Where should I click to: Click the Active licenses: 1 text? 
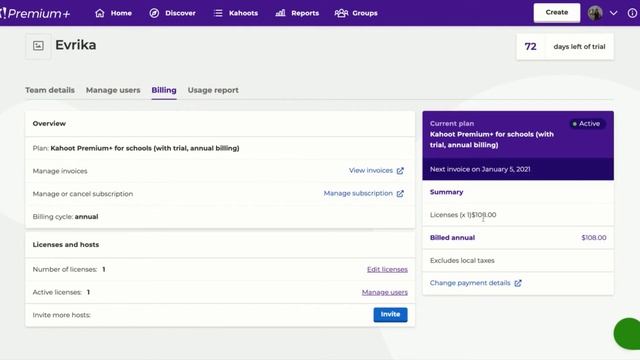[61, 292]
